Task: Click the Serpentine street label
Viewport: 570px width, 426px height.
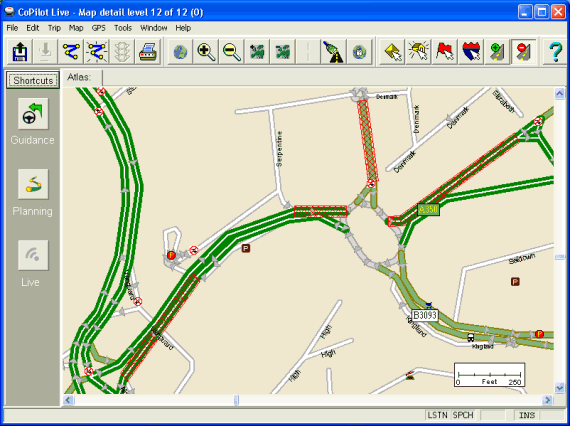Action: 279,149
